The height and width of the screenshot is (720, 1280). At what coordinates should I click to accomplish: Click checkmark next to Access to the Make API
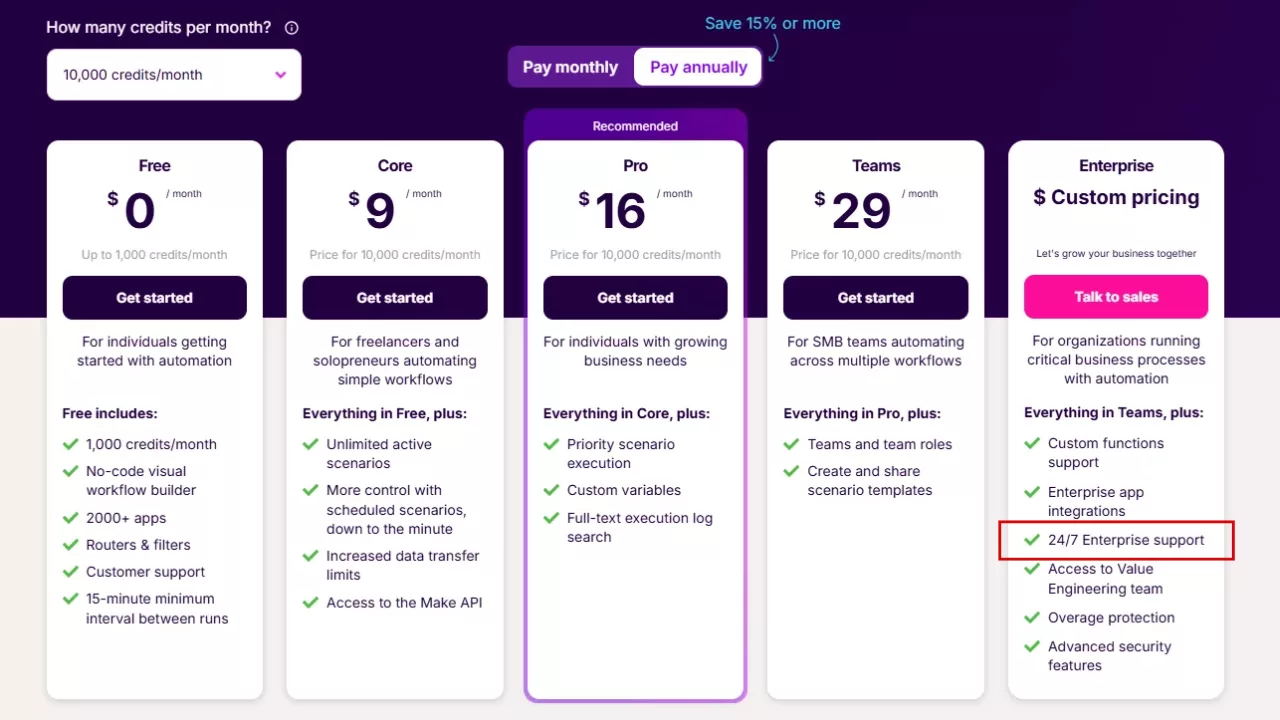[x=310, y=602]
